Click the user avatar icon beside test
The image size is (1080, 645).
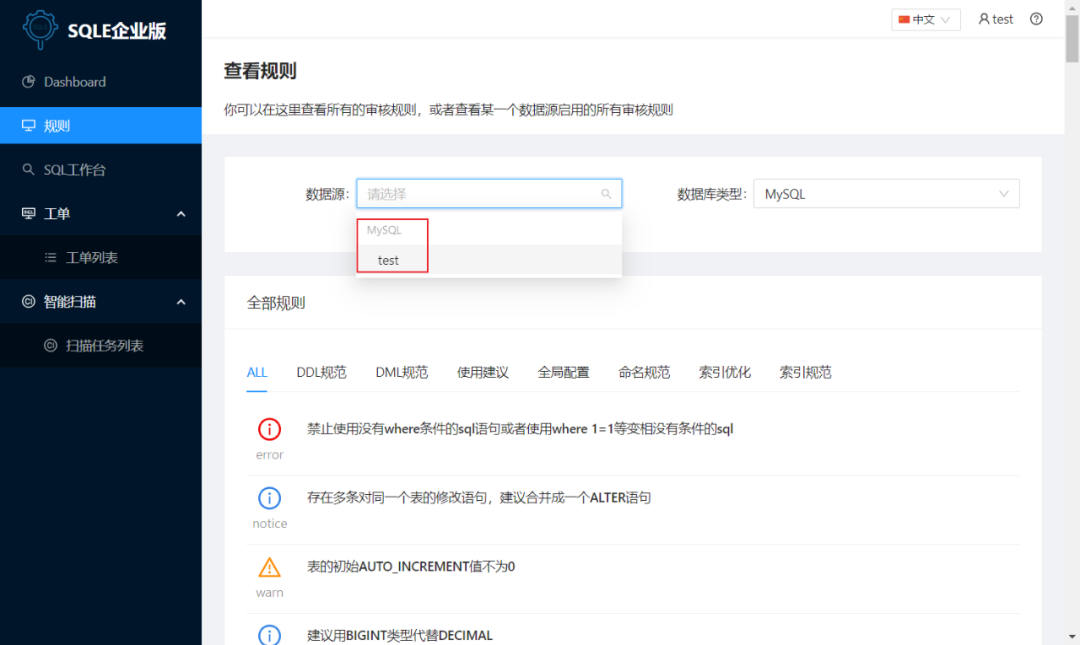coord(984,19)
